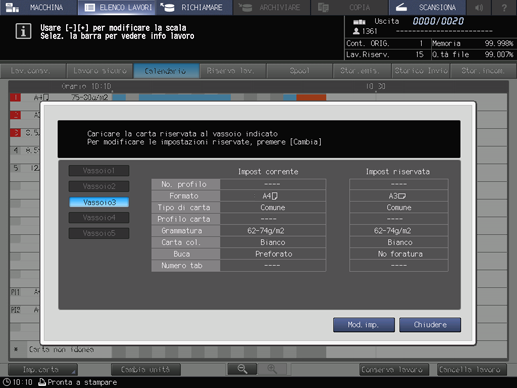
Task: Select the ELENCO LAVORI tab
Action: click(x=117, y=7)
